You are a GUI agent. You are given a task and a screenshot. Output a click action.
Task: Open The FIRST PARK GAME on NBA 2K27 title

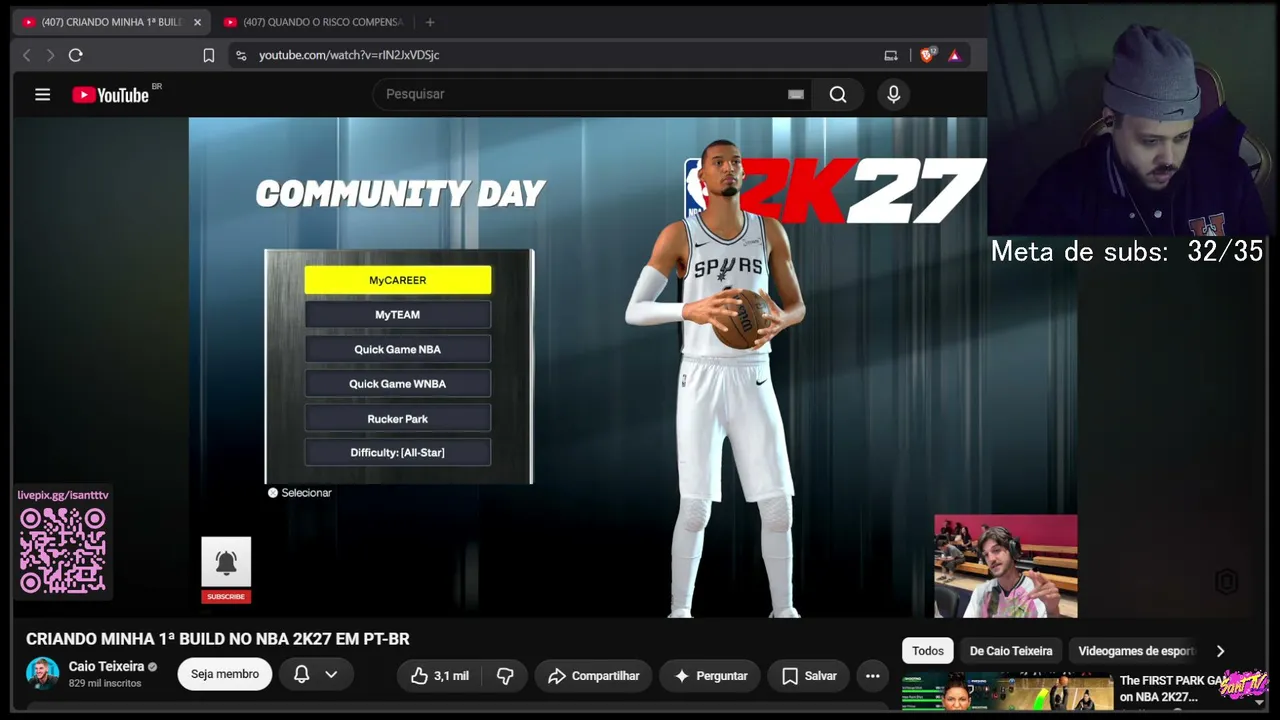tap(1173, 689)
